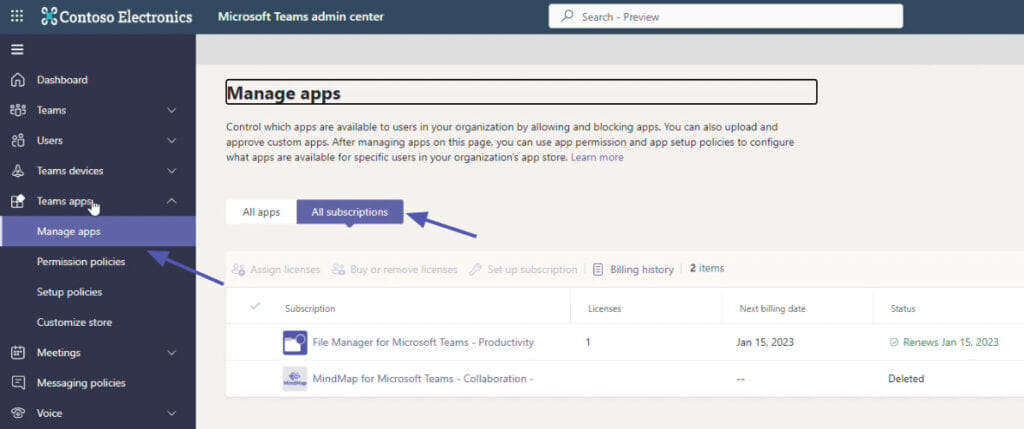The image size is (1024, 429).
Task: Switch to the All subscriptions tab
Action: point(349,212)
